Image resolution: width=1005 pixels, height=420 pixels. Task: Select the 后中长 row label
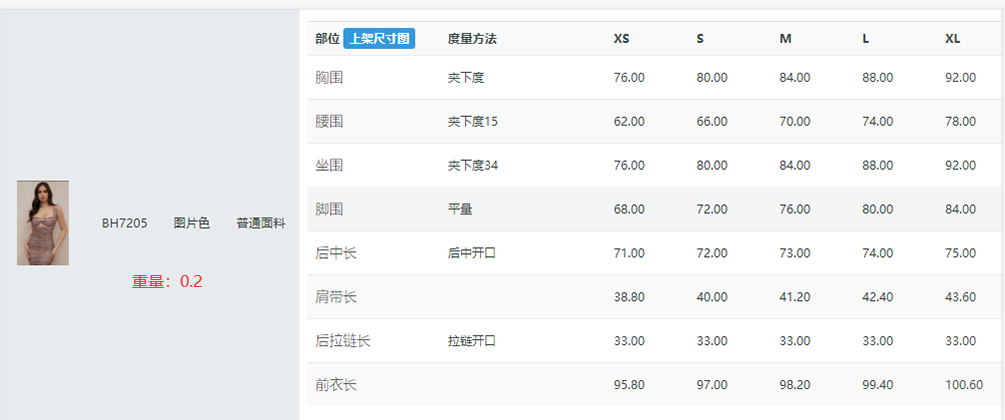tap(336, 253)
